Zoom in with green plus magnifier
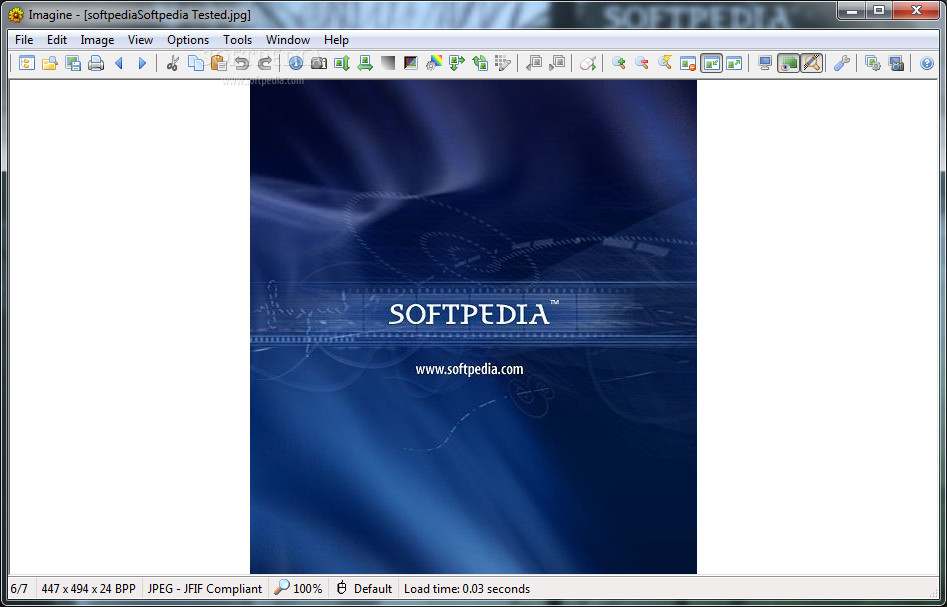The width and height of the screenshot is (947, 607). (618, 63)
